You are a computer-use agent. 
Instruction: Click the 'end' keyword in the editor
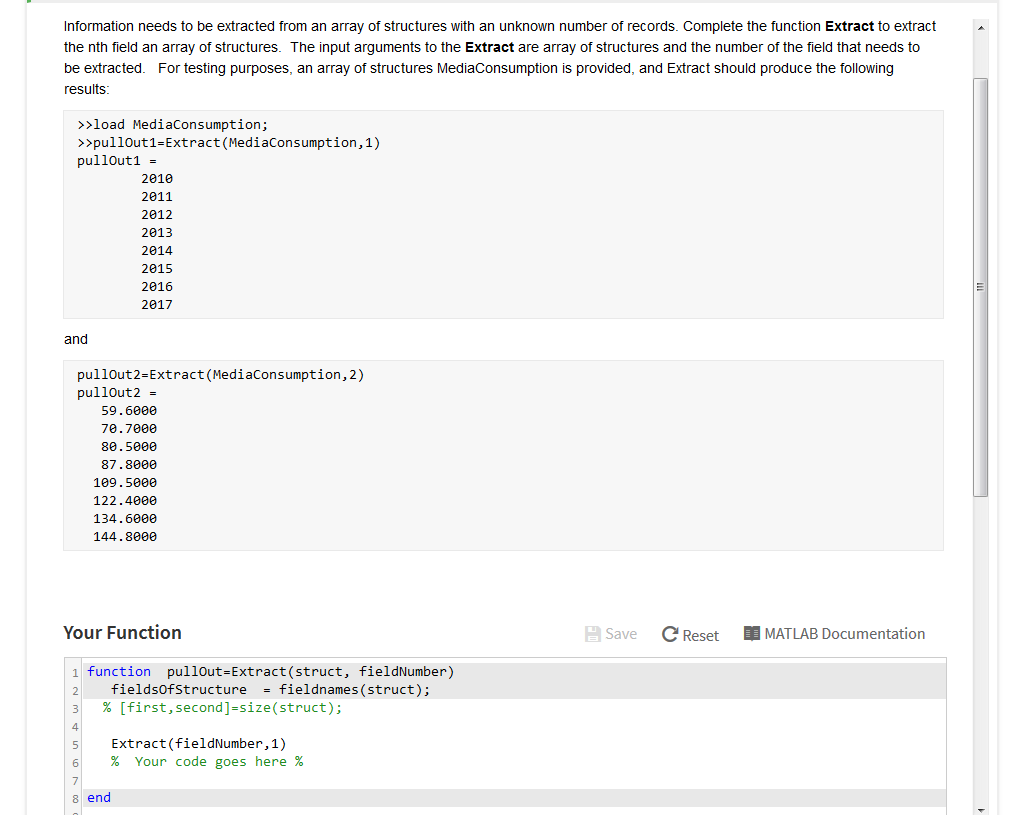(99, 797)
